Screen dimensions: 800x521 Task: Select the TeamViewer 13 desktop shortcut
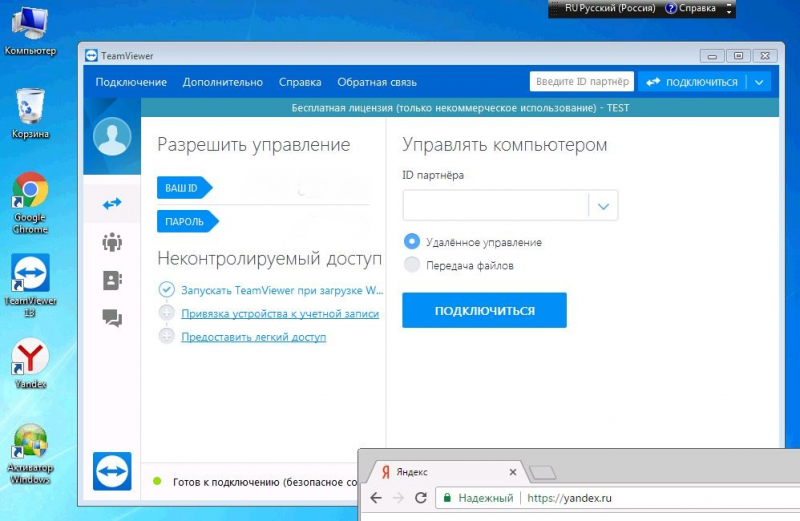[x=30, y=286]
